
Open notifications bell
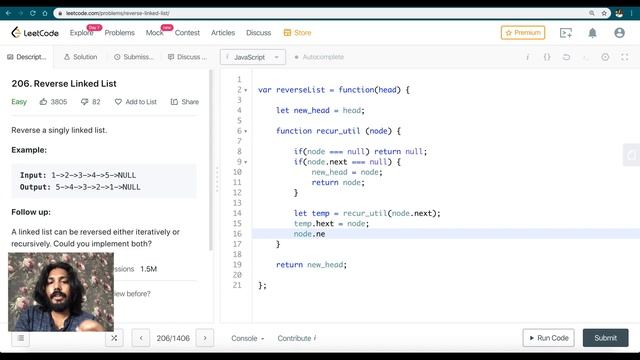click(592, 33)
